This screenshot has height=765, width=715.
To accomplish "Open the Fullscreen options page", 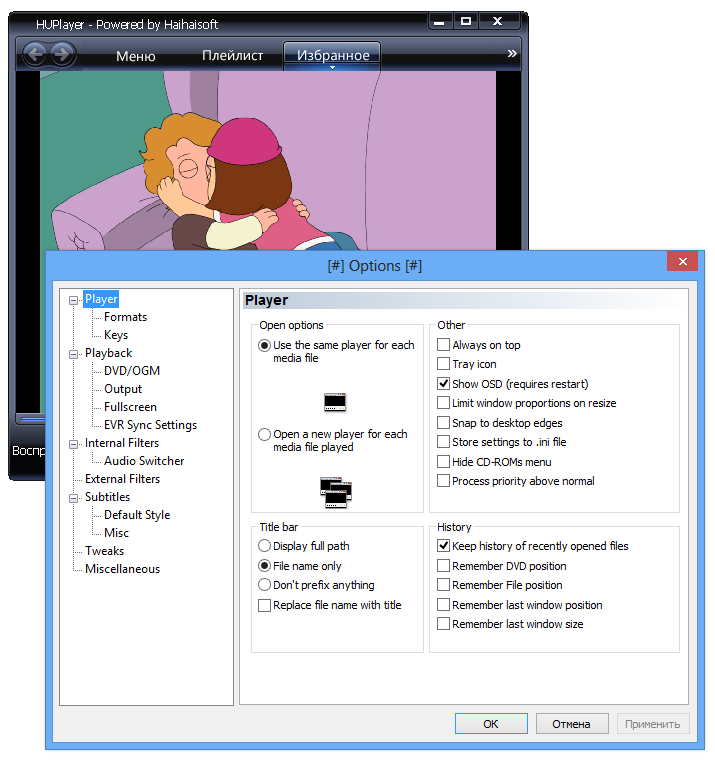I will [130, 407].
